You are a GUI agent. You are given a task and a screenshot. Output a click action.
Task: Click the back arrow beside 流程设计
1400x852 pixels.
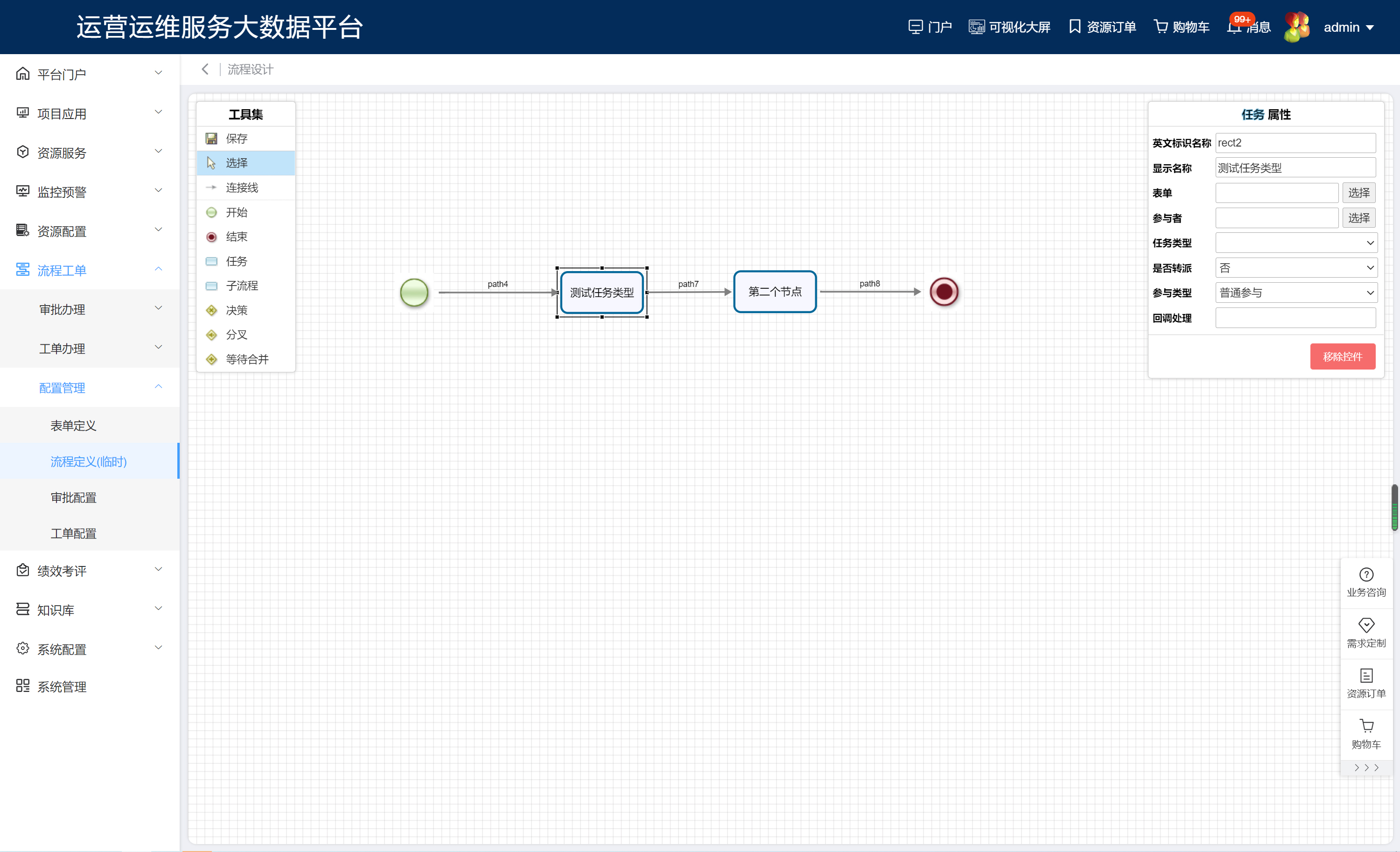pyautogui.click(x=205, y=70)
